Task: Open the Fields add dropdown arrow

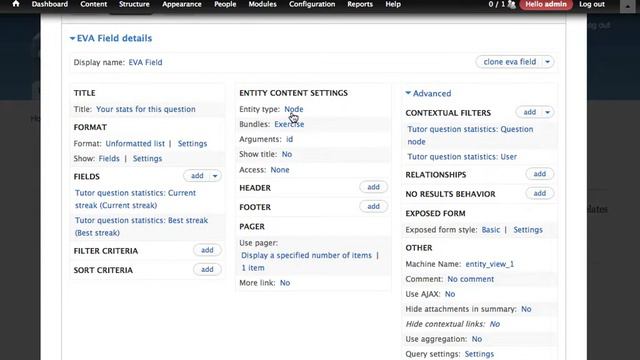Action: point(215,176)
